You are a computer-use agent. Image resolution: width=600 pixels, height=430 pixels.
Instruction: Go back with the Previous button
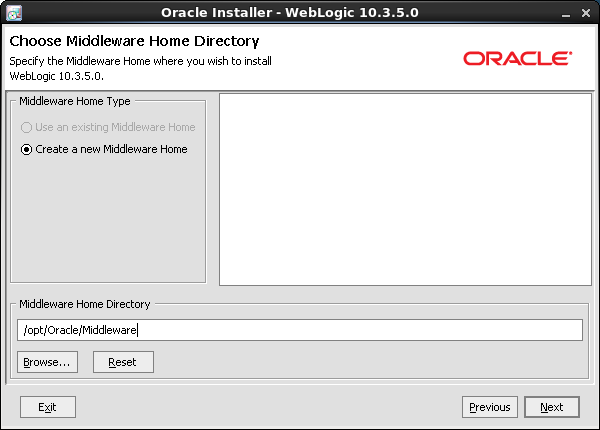(x=490, y=407)
